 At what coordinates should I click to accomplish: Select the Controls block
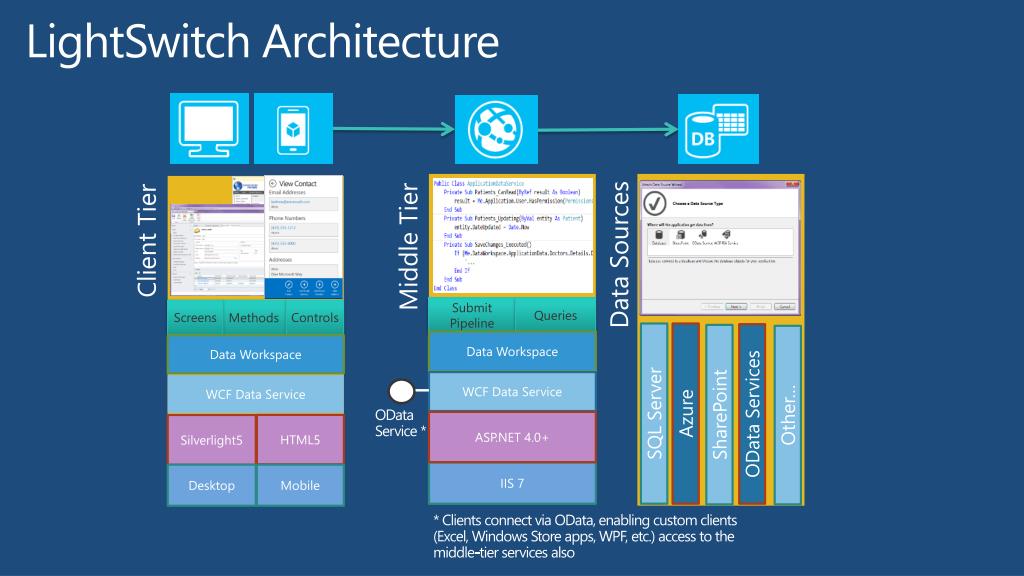[314, 317]
